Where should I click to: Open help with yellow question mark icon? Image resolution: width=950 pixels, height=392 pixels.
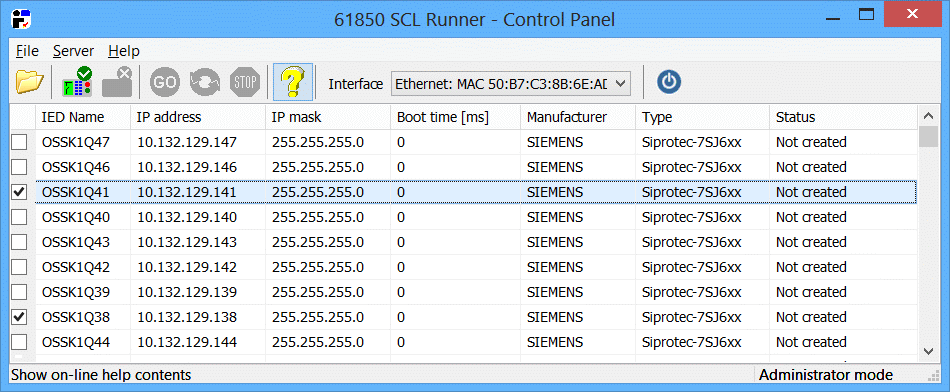coord(293,82)
